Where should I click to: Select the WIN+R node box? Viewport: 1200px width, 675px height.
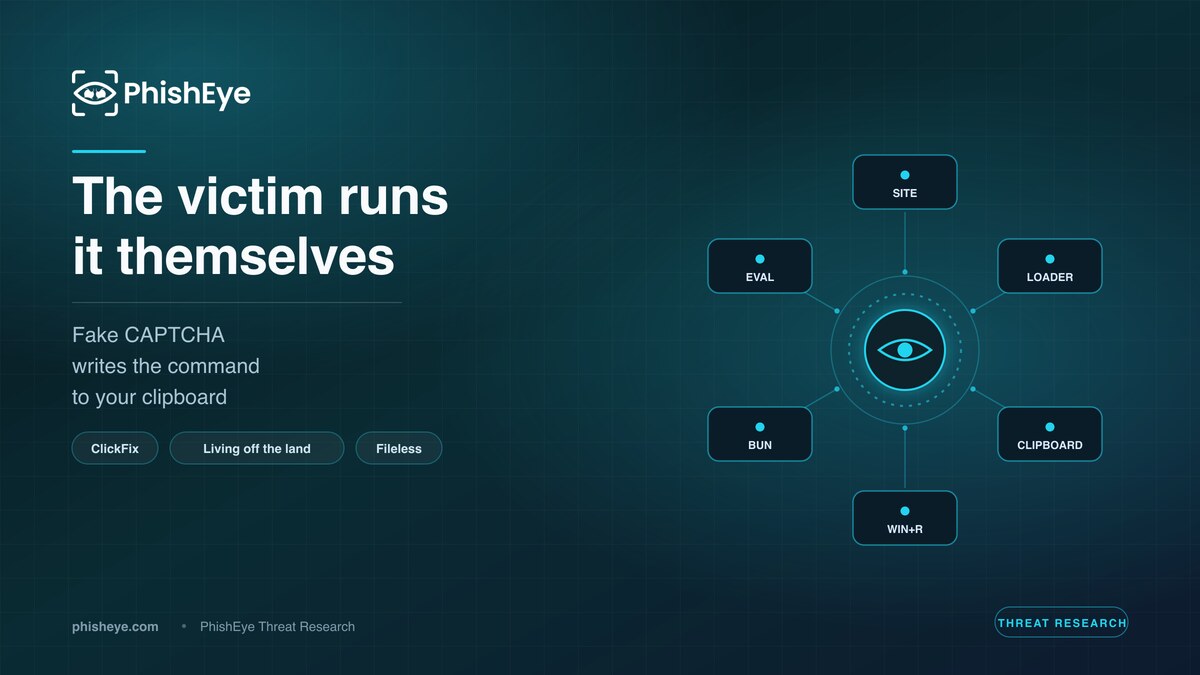click(x=905, y=518)
